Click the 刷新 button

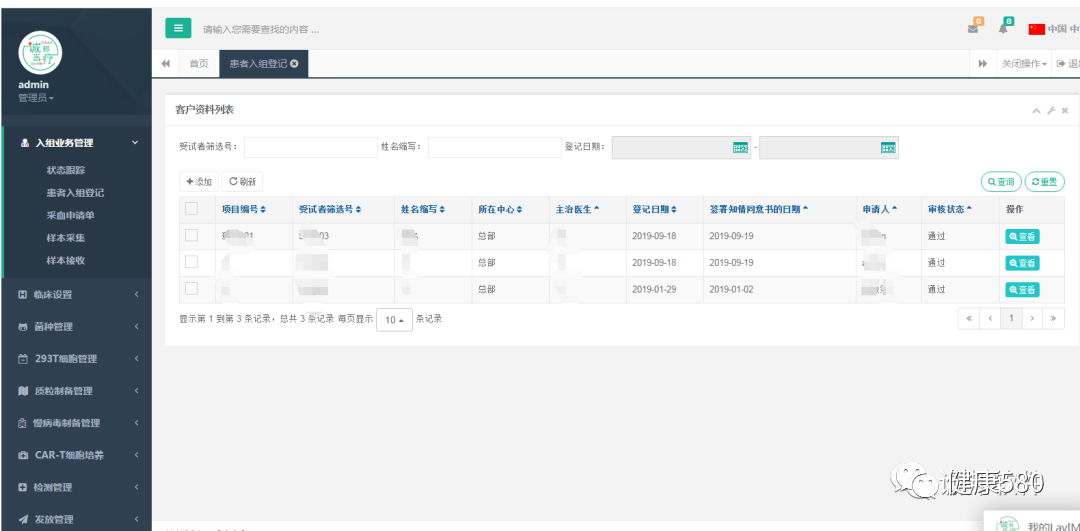click(x=242, y=182)
